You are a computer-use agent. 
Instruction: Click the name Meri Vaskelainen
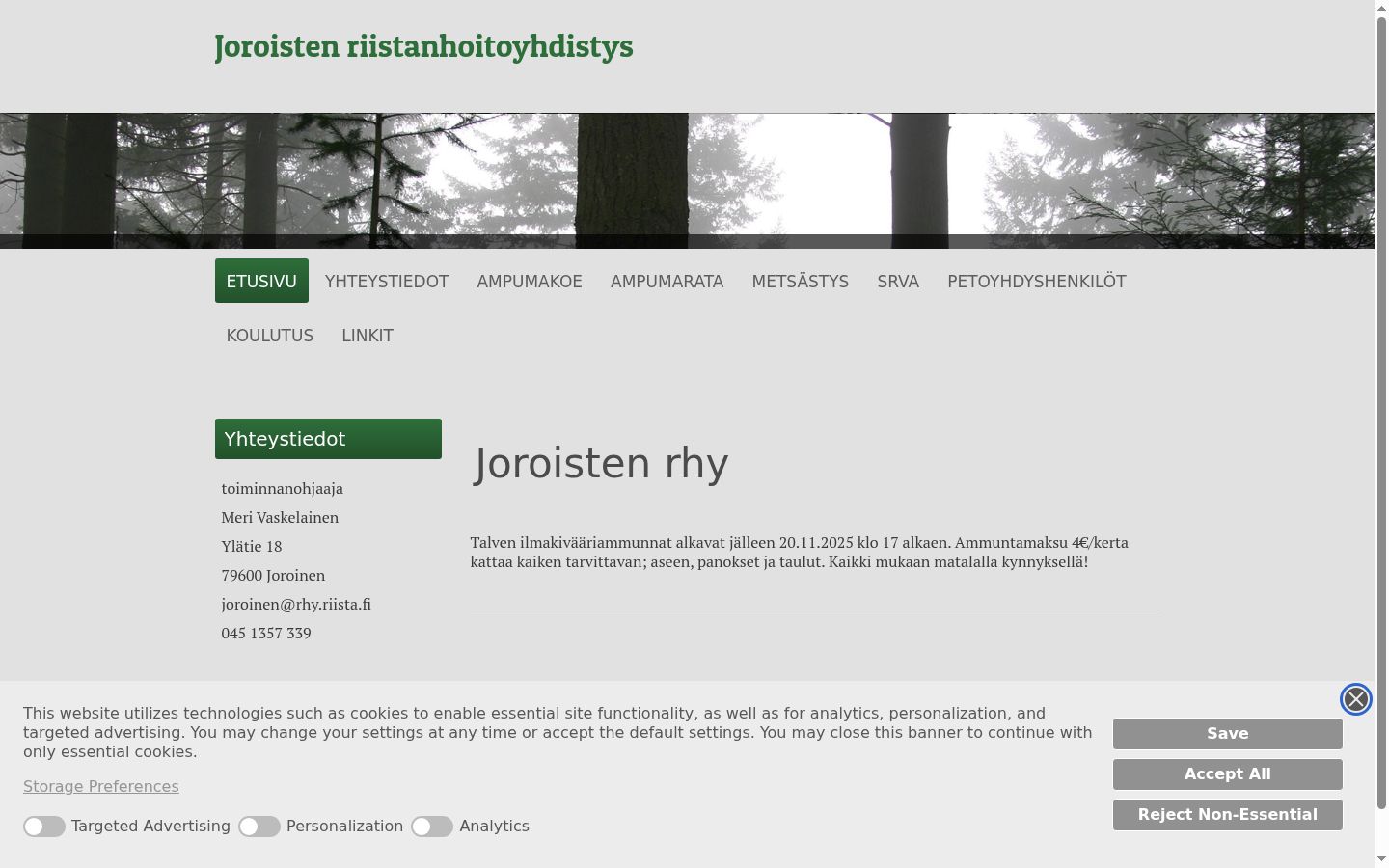point(280,517)
